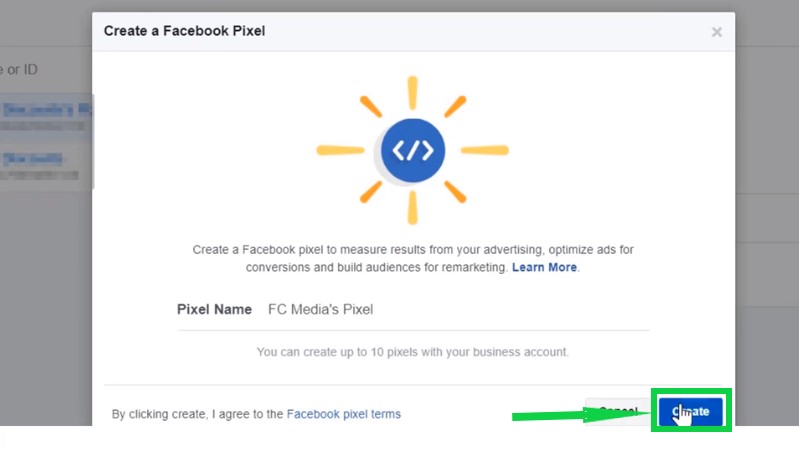The width and height of the screenshot is (799, 452).
Task: Click the Pixel Name label
Action: pyautogui.click(x=214, y=309)
